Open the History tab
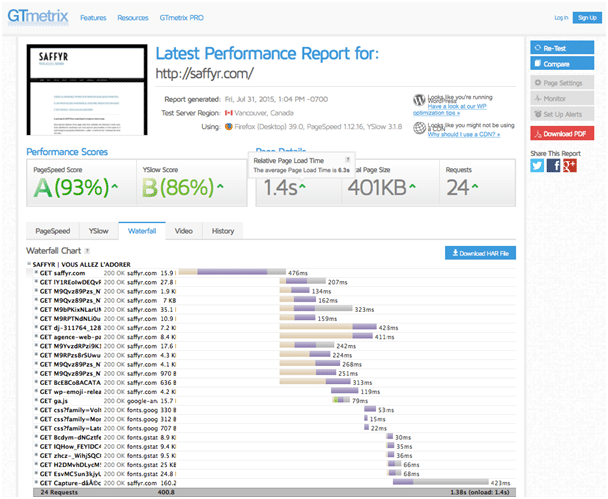Screen dimensions: 608x499 tap(223, 231)
